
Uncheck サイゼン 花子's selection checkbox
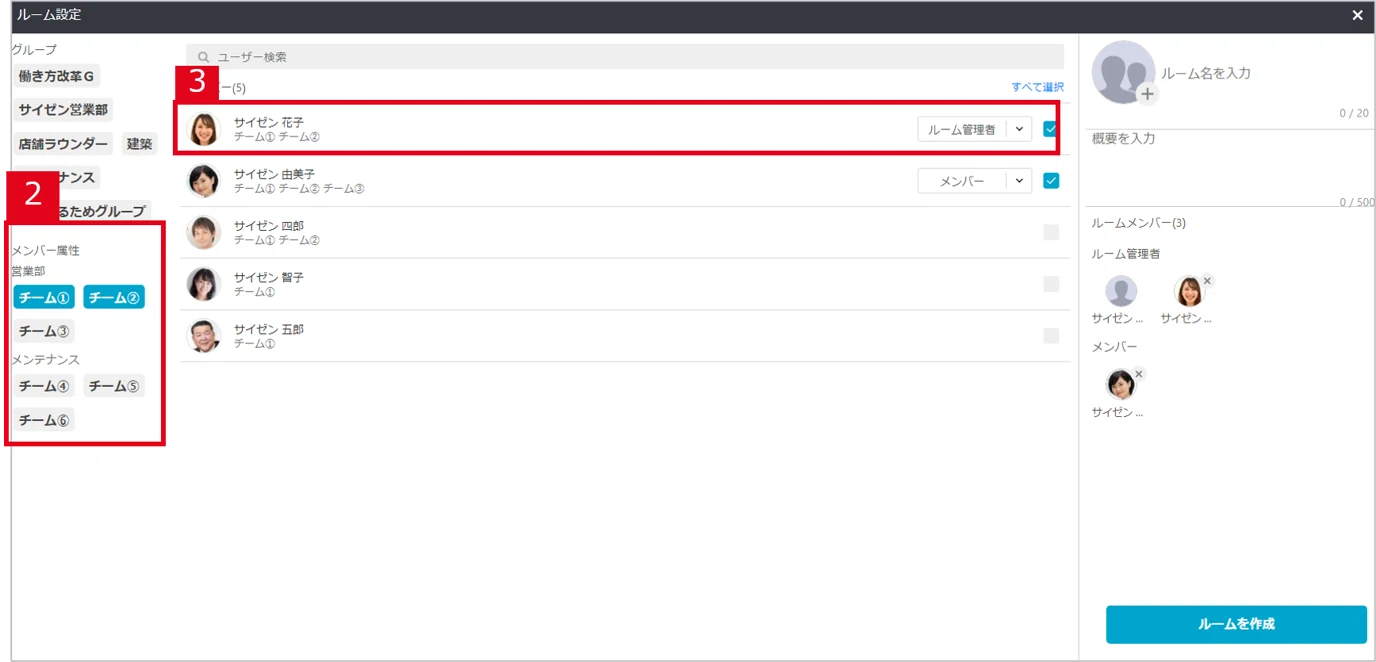pos(1051,129)
